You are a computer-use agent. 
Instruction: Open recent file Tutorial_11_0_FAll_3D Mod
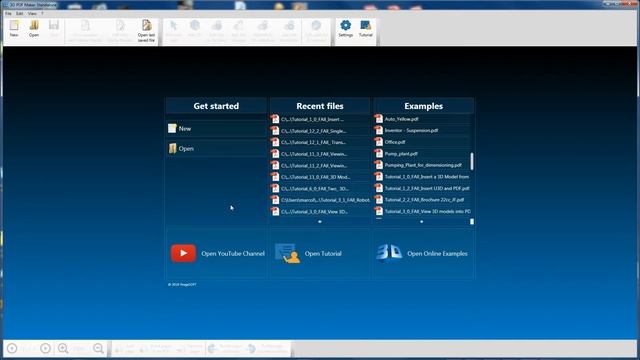tap(320, 177)
